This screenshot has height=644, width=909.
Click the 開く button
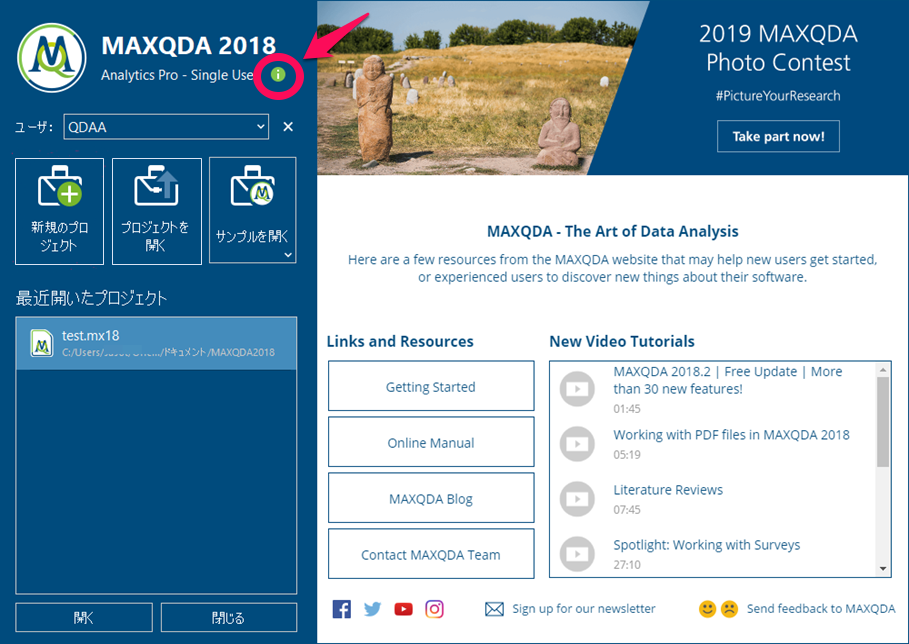pos(84,617)
